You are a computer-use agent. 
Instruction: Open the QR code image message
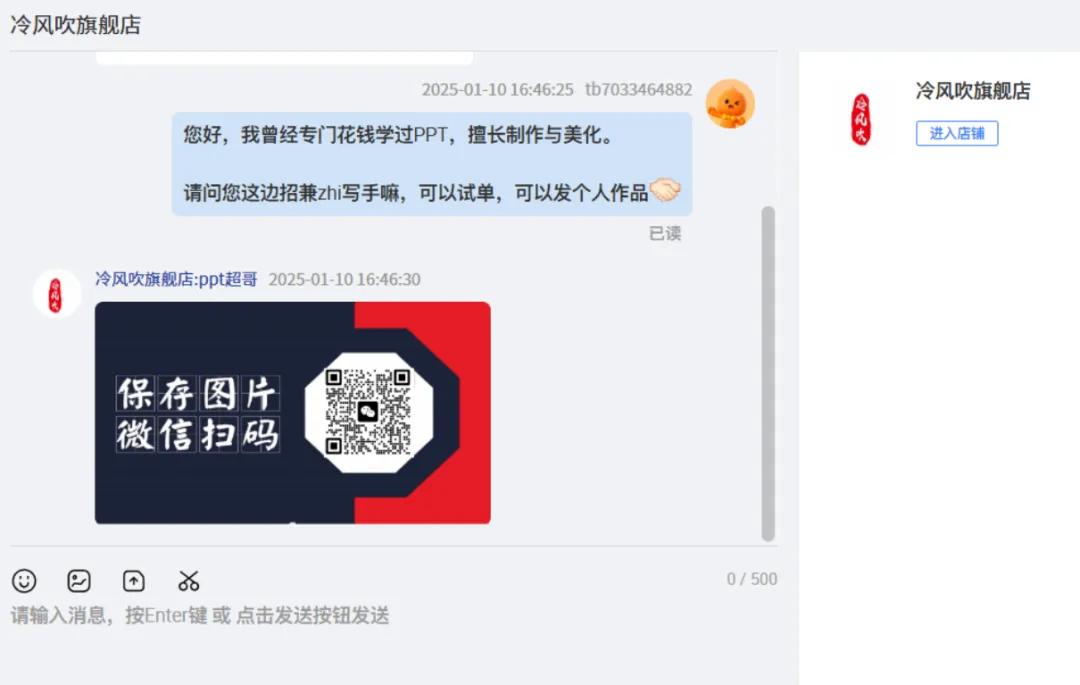pyautogui.click(x=293, y=413)
